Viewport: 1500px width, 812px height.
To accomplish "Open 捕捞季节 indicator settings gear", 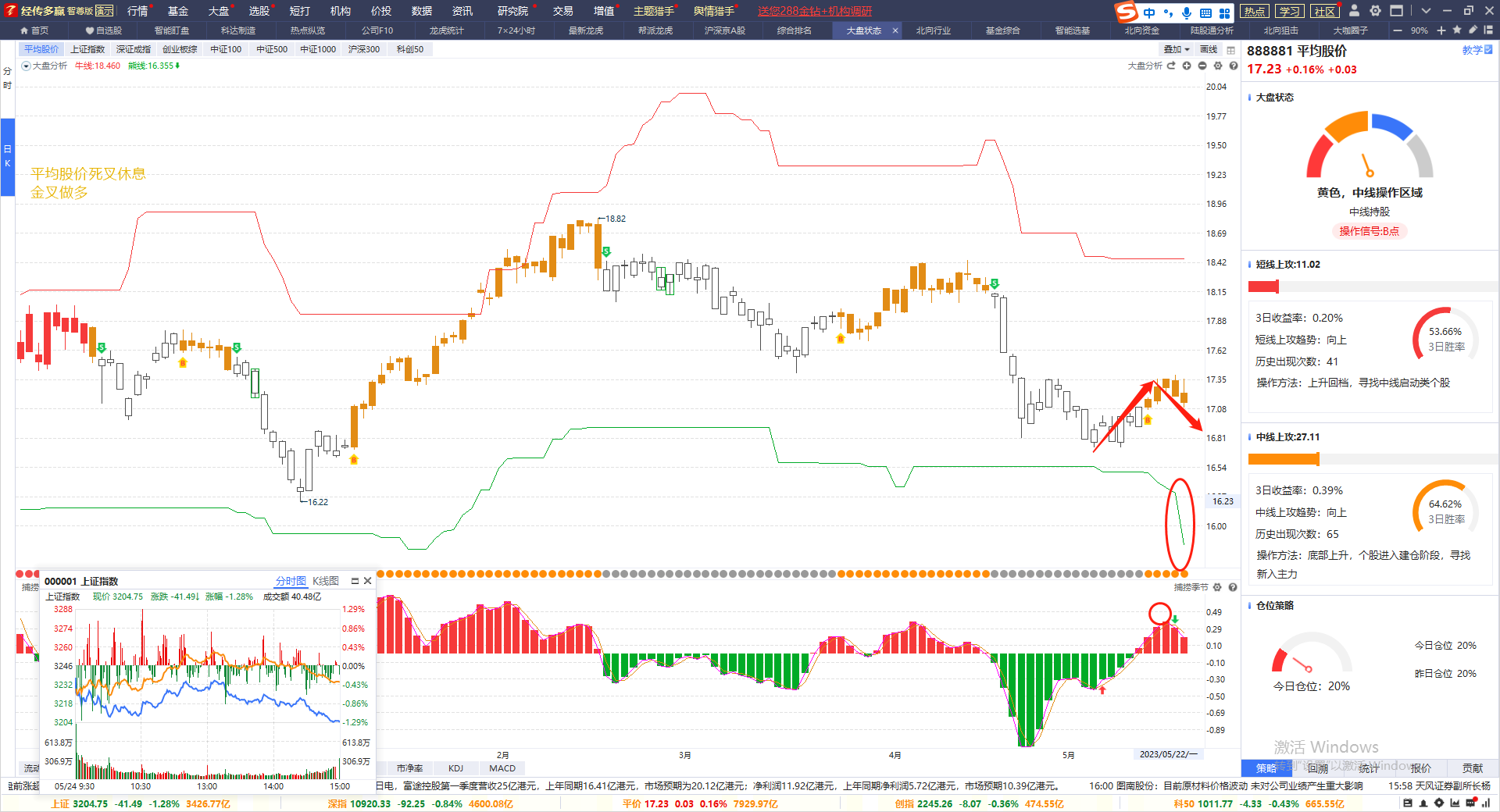I will (1217, 587).
